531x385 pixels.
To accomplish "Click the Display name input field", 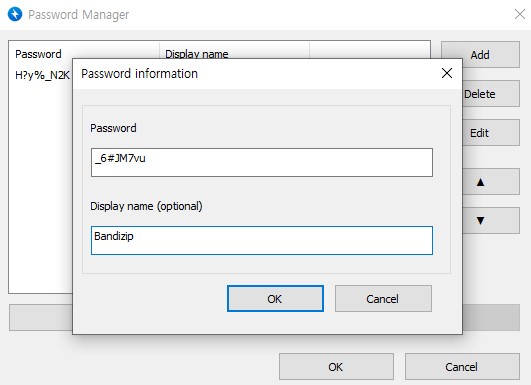I will 262,240.
